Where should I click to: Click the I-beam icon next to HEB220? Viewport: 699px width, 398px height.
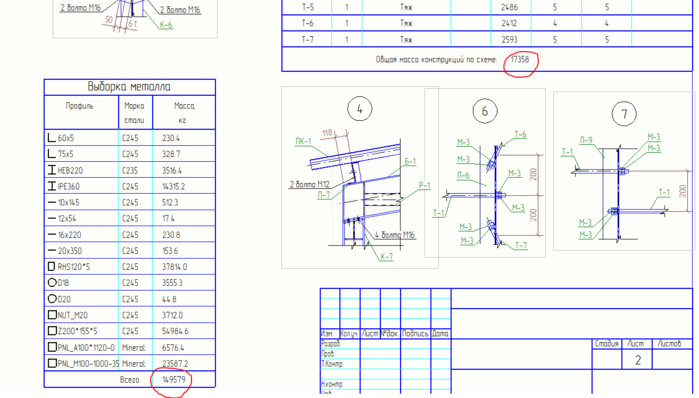52,170
